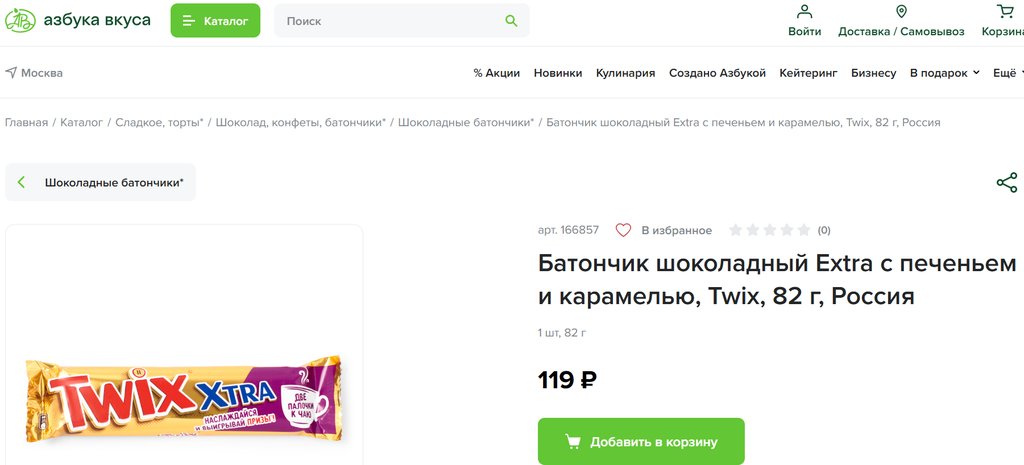Toggle the В избранное heart
Viewport: 1024px width, 465px height.
[x=623, y=230]
